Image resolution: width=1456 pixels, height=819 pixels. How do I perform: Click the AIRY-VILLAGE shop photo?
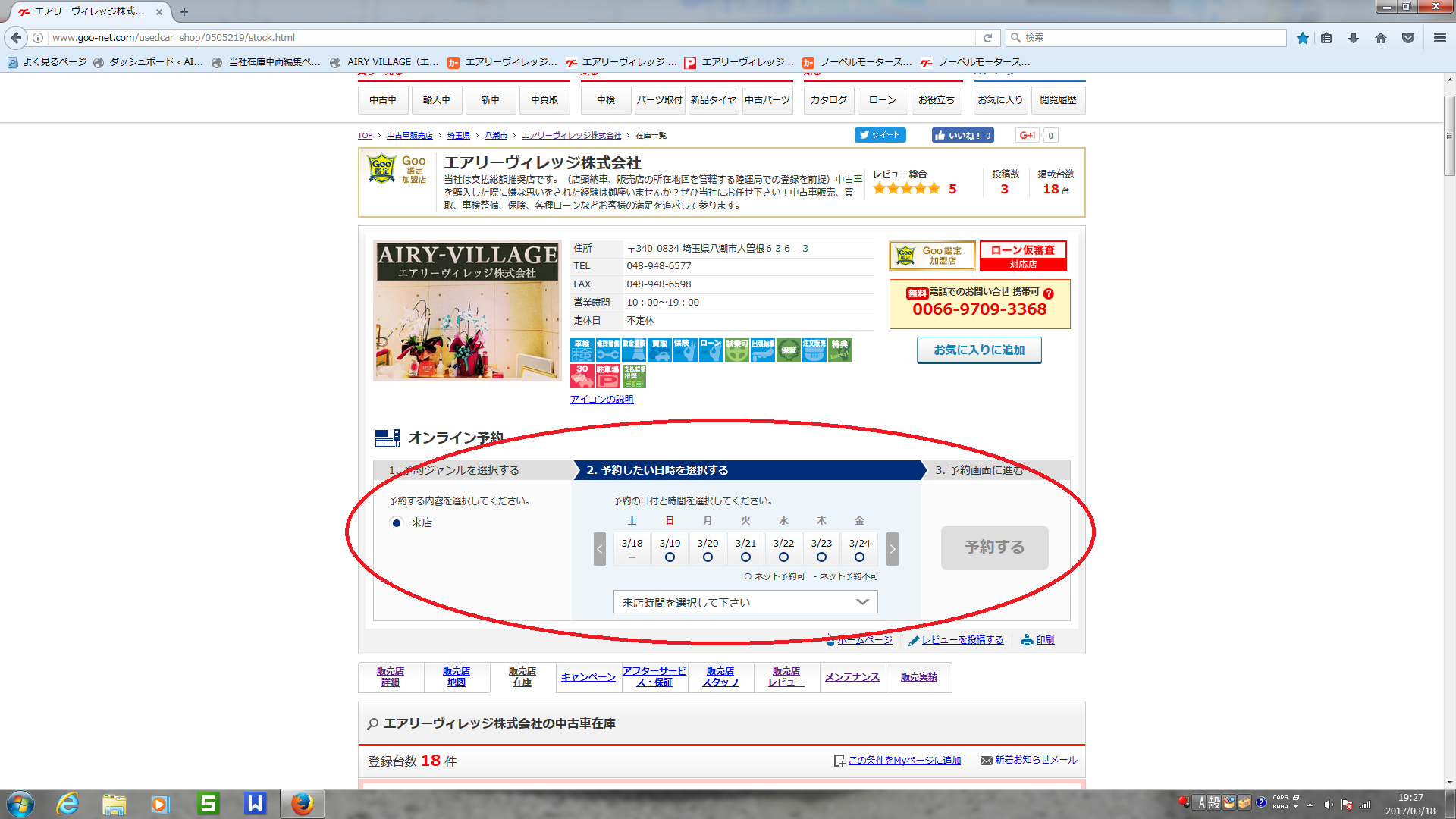pos(468,311)
